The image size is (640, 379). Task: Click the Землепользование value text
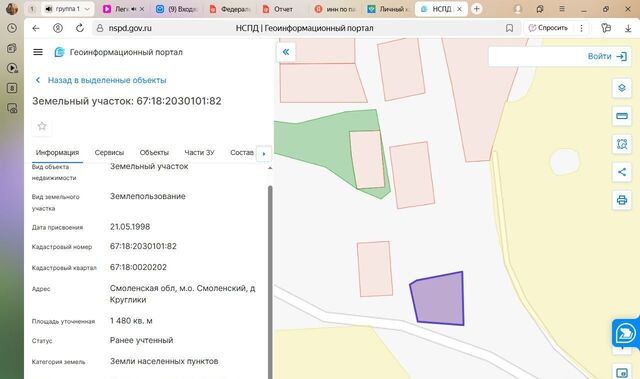pos(147,196)
